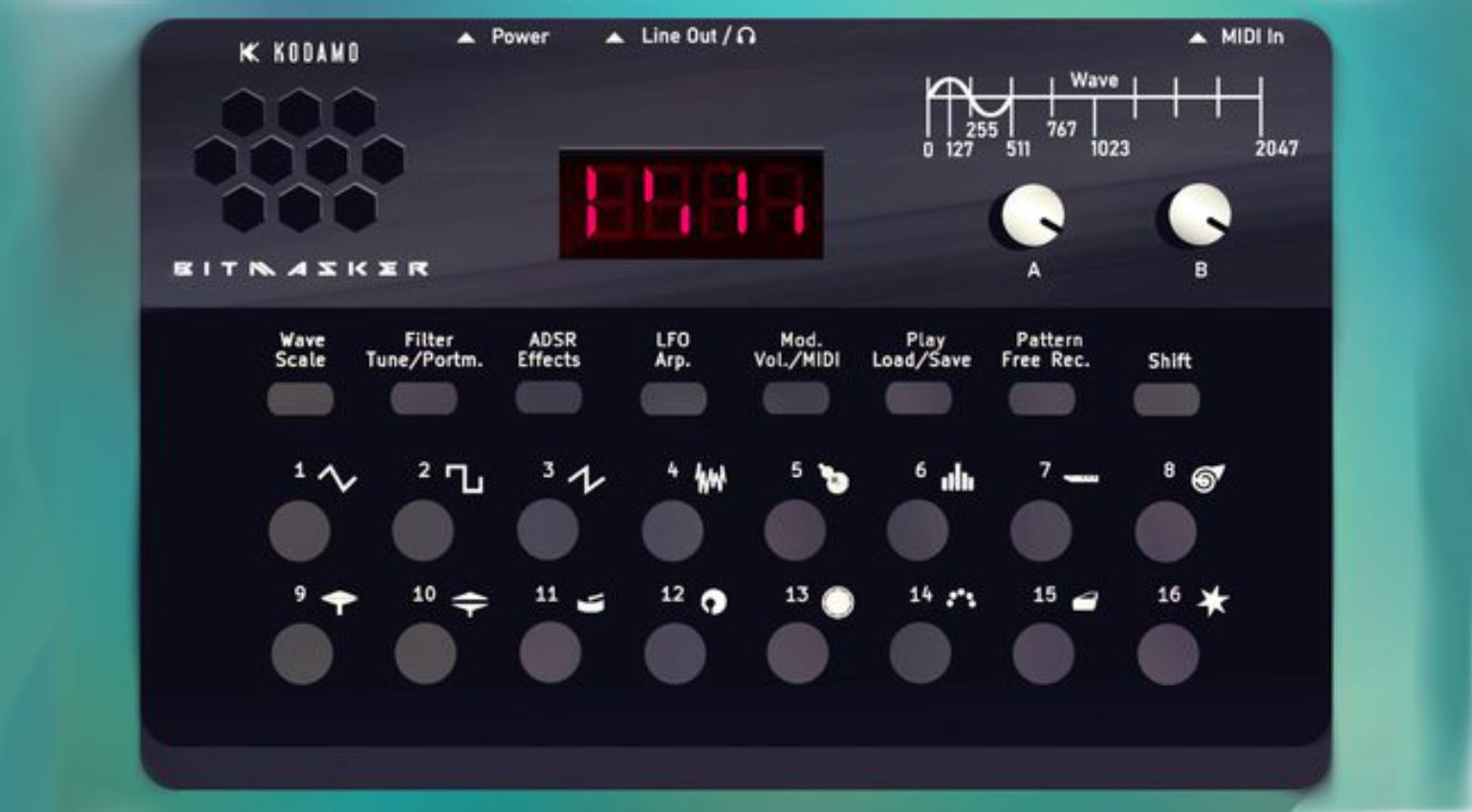Screen dimensions: 1472x812
Task: Tap the dotted arc icon at pad 14
Action: [x=961, y=598]
